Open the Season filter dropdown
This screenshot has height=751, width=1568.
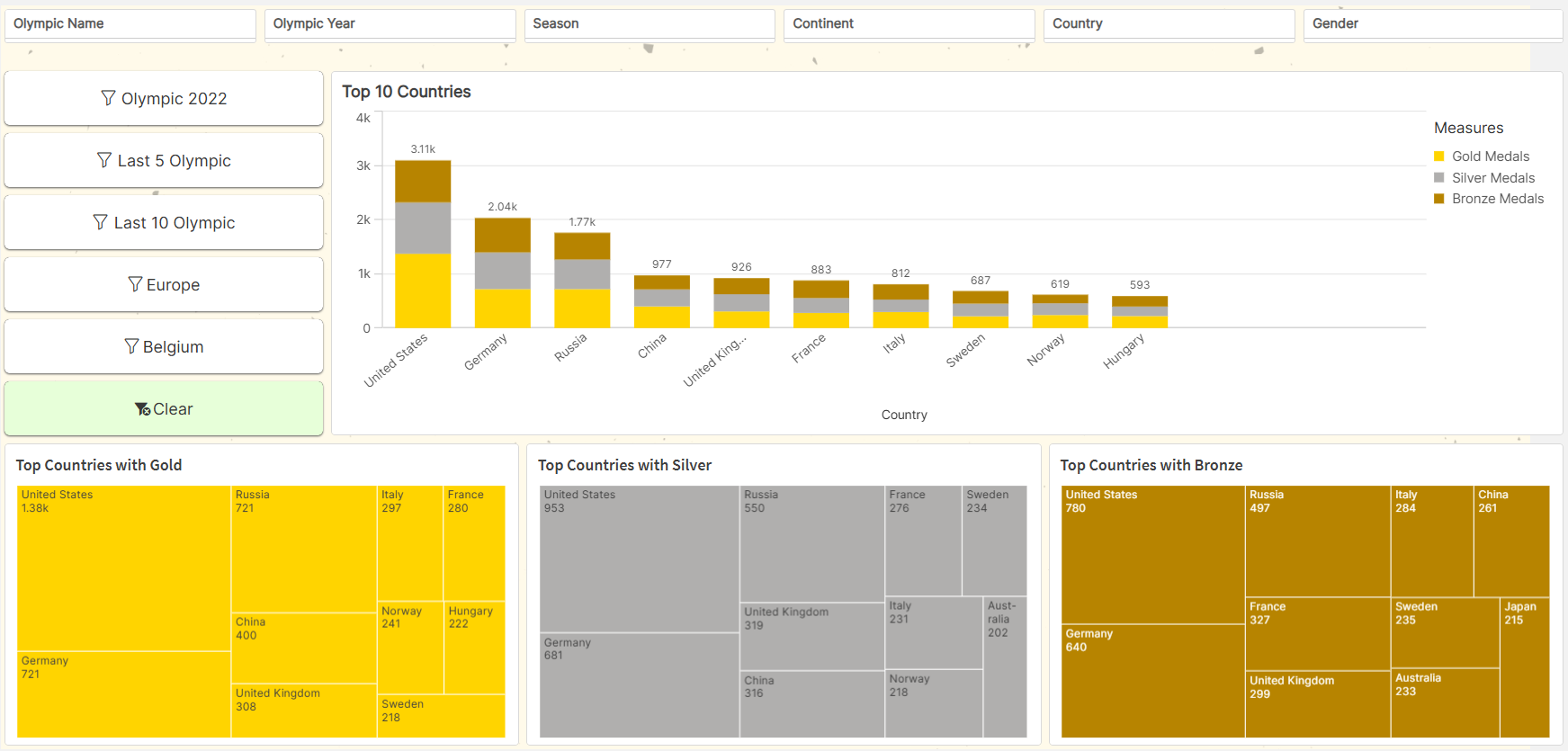point(649,24)
